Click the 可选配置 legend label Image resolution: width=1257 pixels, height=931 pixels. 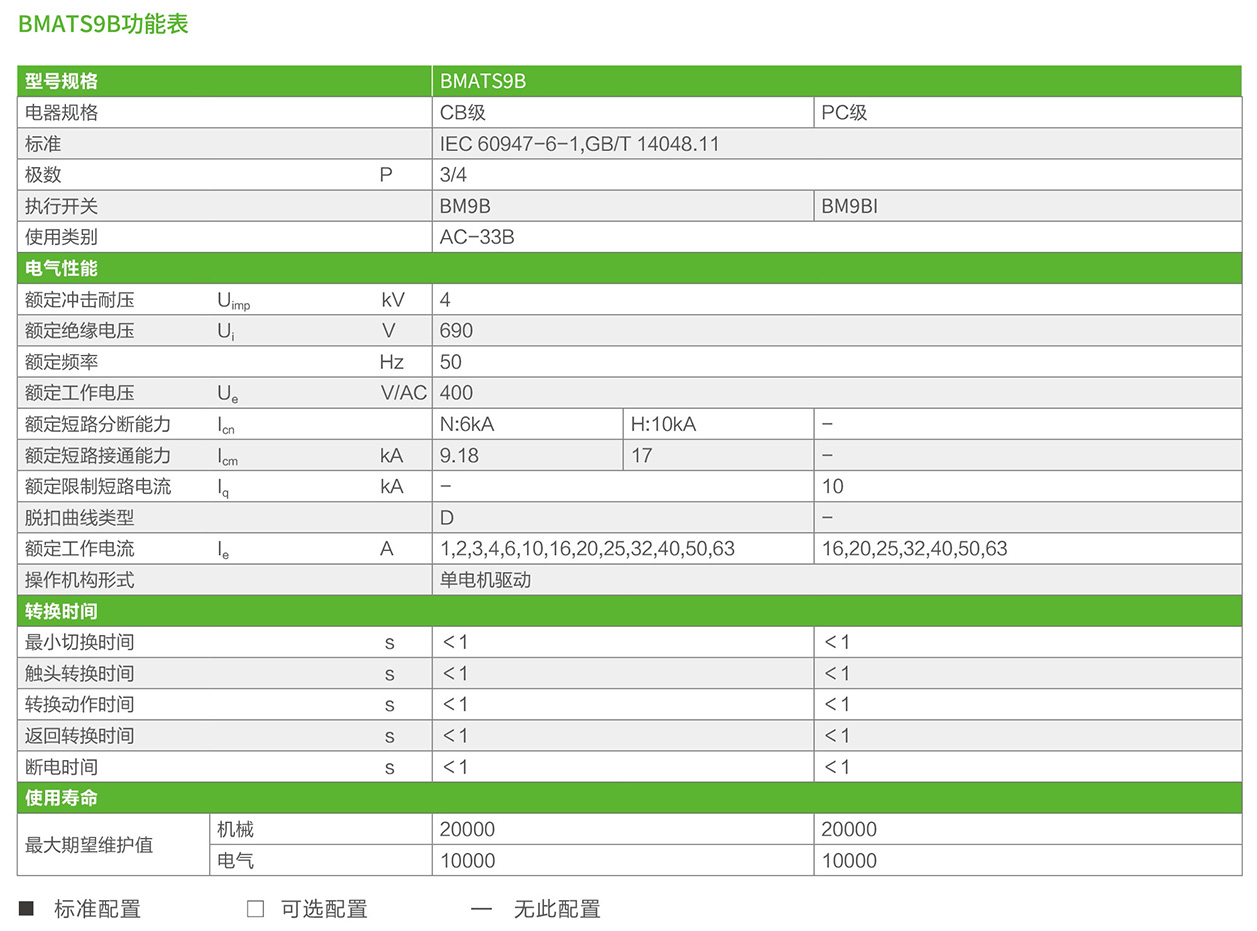pyautogui.click(x=324, y=909)
